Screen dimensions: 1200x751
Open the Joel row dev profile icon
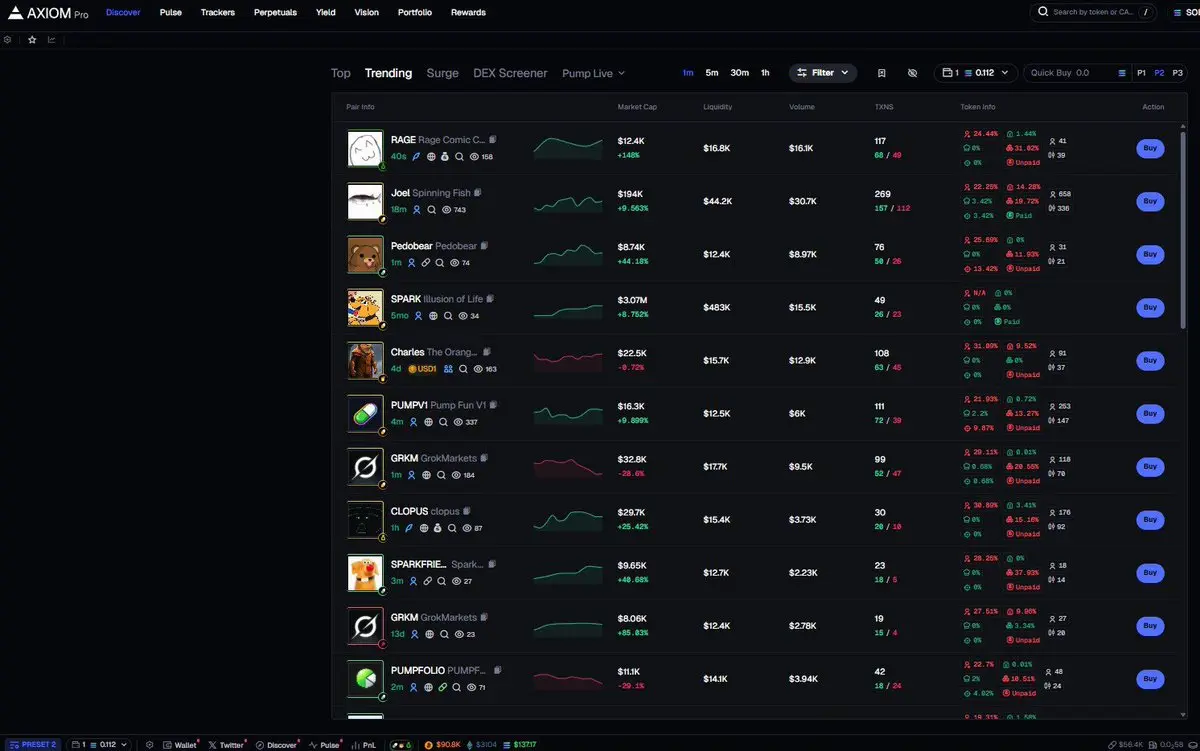pyautogui.click(x=417, y=210)
